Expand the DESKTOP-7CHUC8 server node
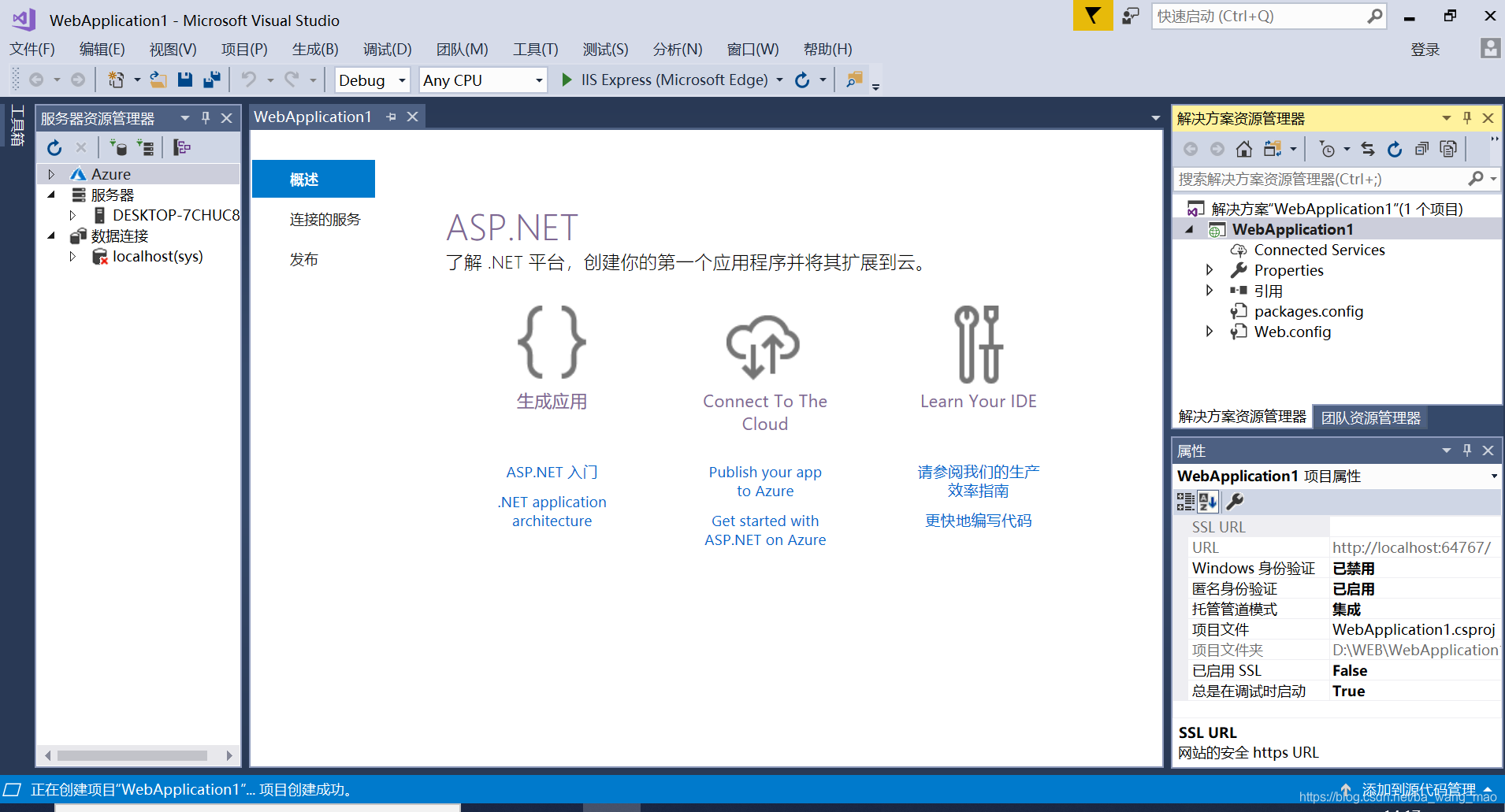Screen dimensions: 1505x812 (72, 215)
